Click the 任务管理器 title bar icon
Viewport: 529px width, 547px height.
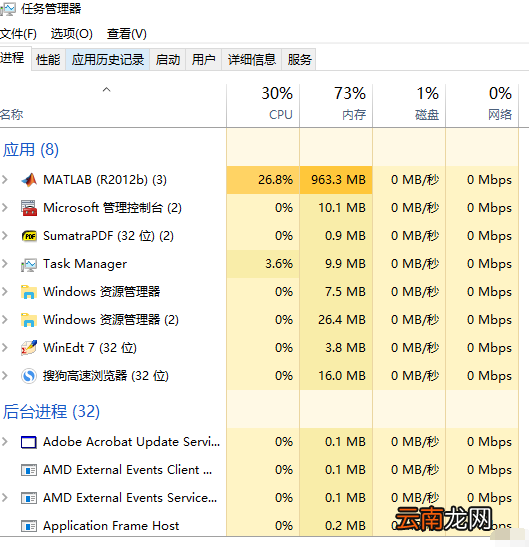point(8,9)
